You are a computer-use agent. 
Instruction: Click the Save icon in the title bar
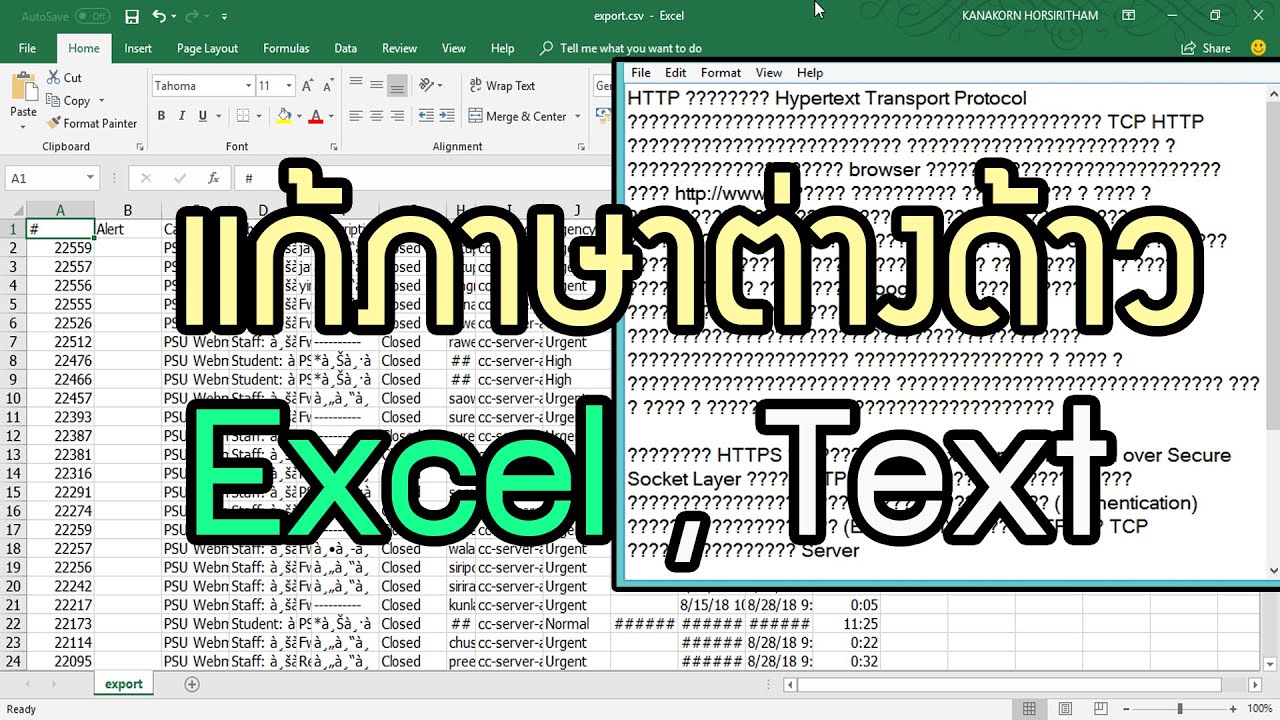(132, 16)
